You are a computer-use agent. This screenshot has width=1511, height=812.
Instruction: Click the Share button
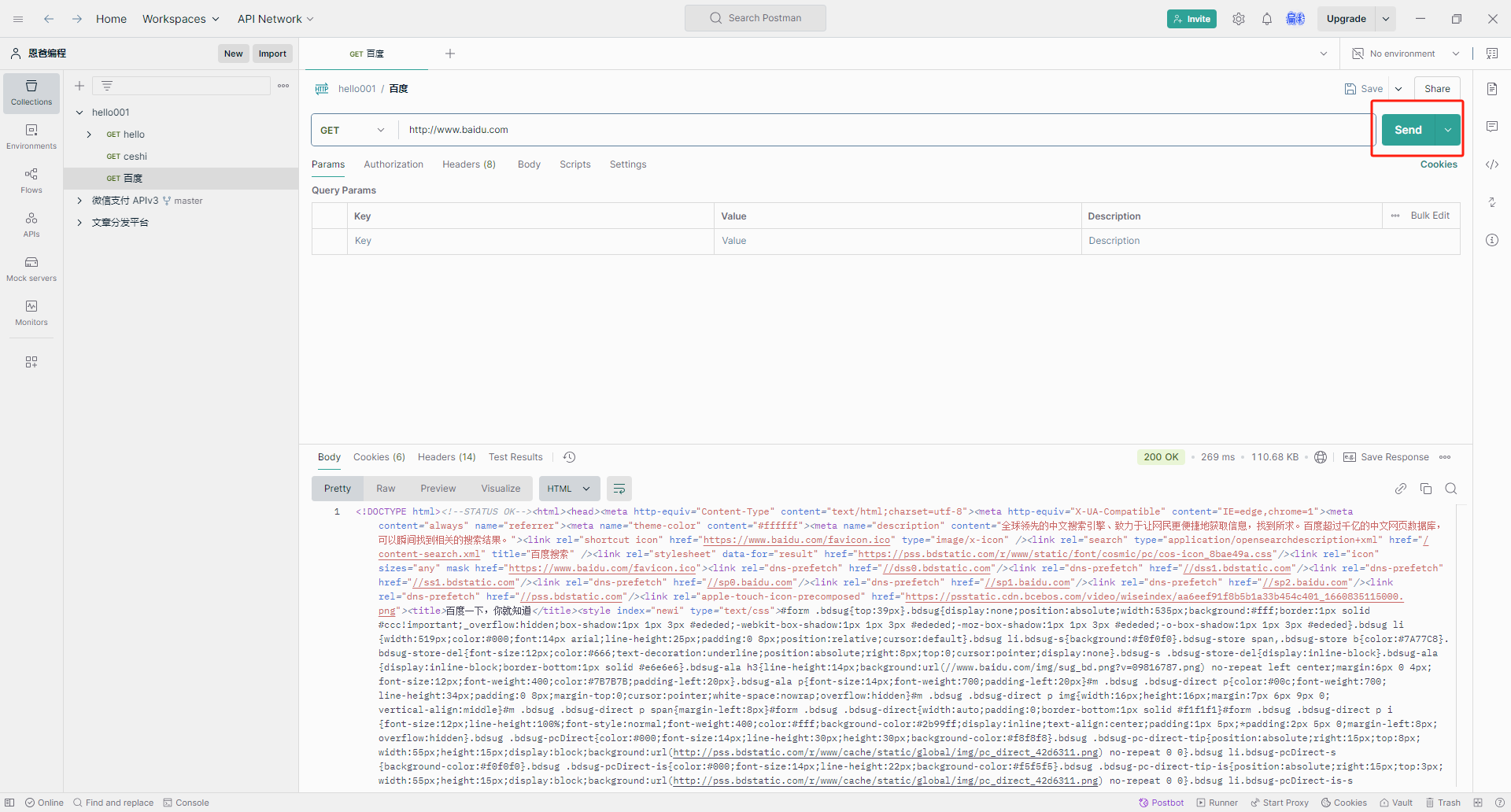[1437, 89]
